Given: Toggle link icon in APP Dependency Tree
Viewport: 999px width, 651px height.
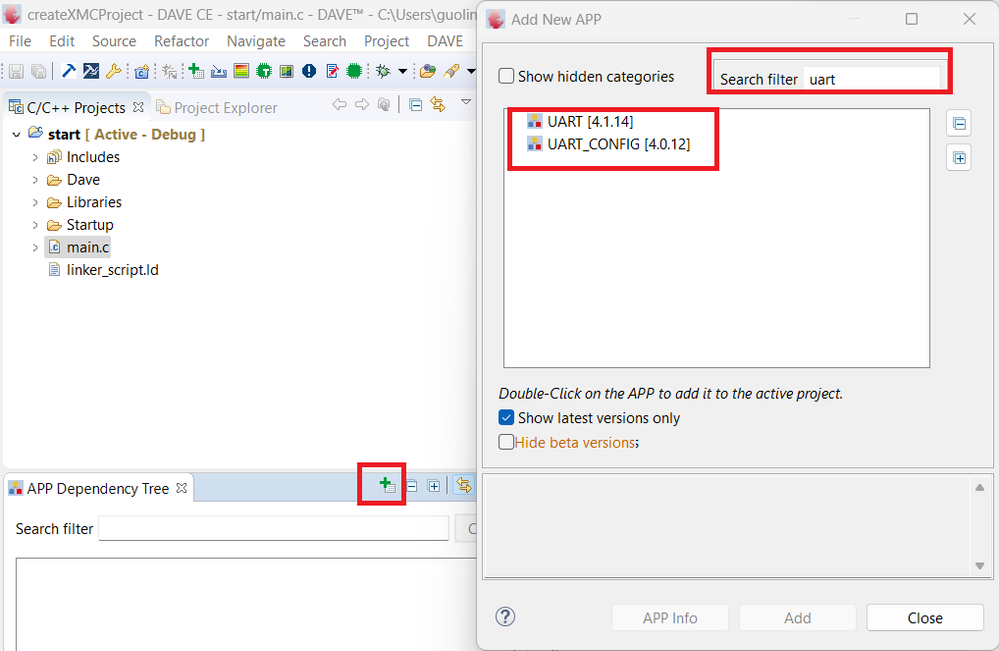Looking at the screenshot, I should click(464, 485).
